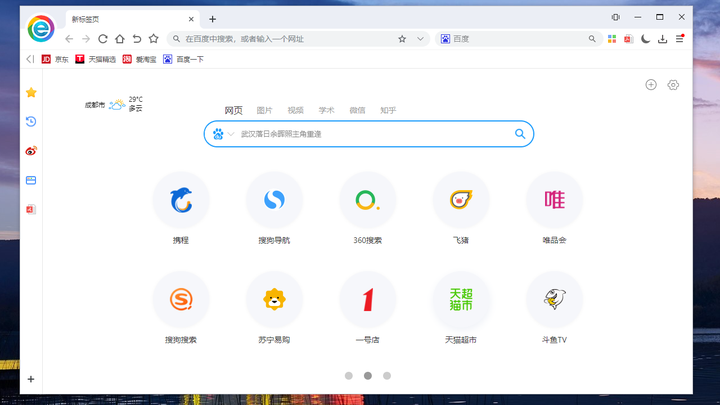Click the 360 browser logo avatar
This screenshot has height=405, width=720.
(x=41, y=28)
